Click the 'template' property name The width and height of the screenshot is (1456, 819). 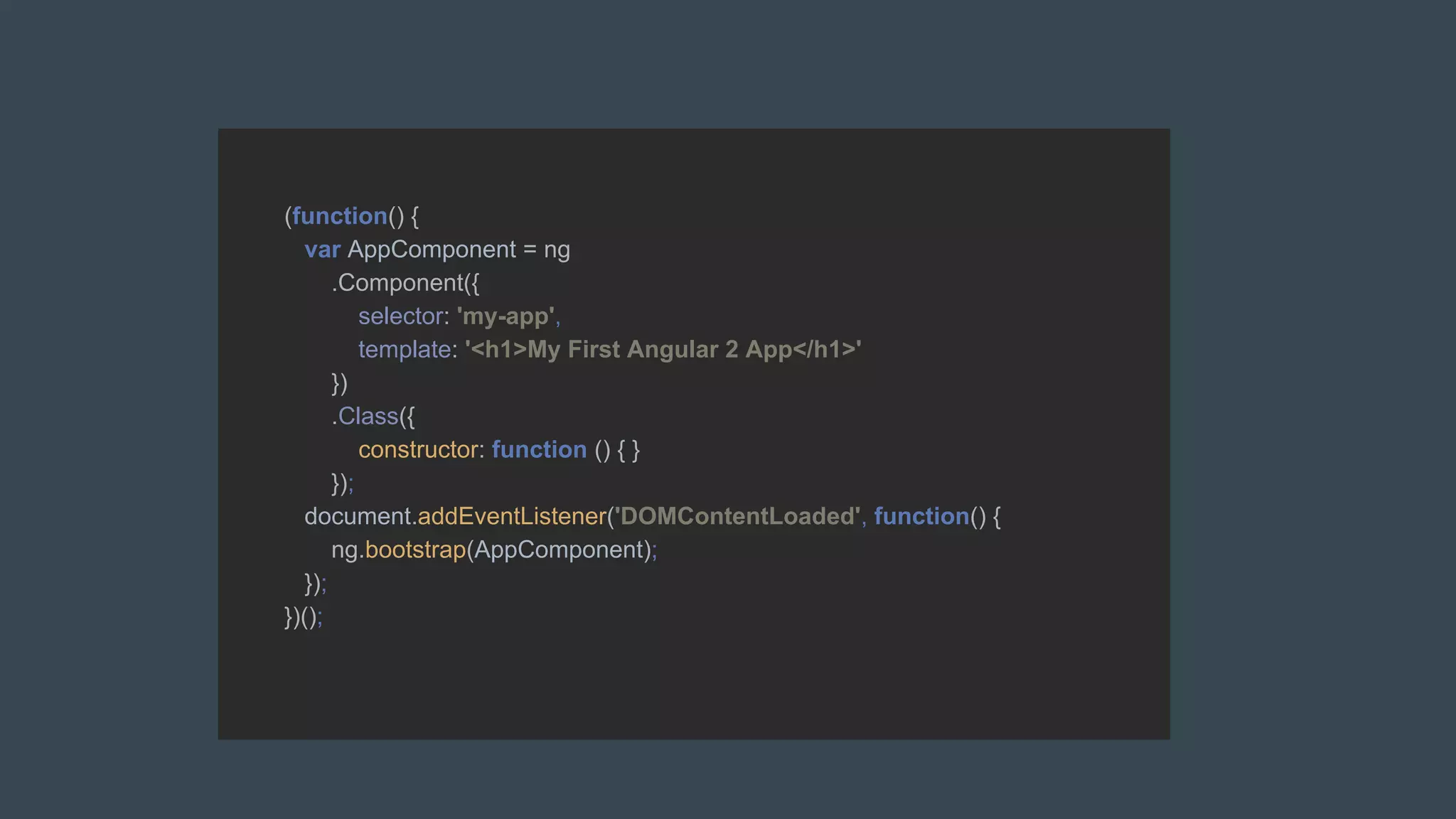pos(405,350)
